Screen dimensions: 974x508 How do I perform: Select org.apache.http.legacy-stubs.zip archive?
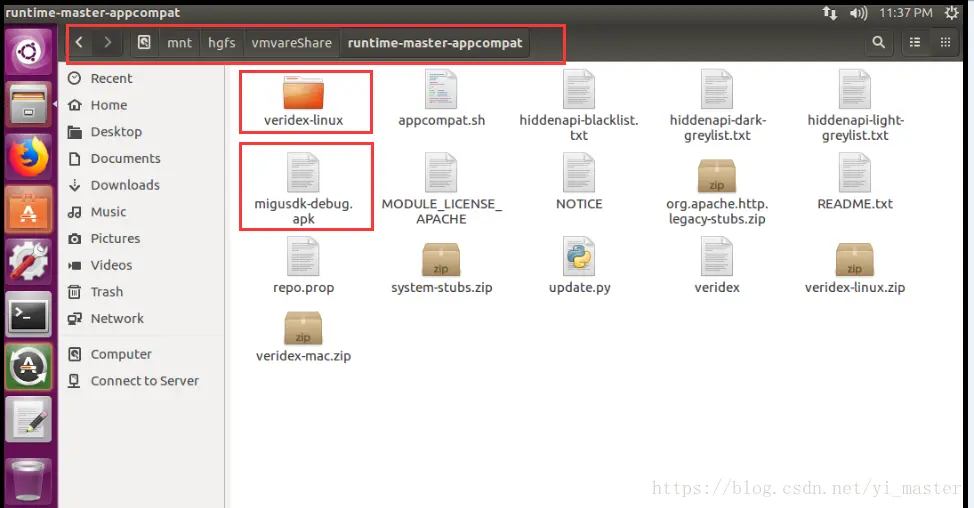click(x=717, y=191)
